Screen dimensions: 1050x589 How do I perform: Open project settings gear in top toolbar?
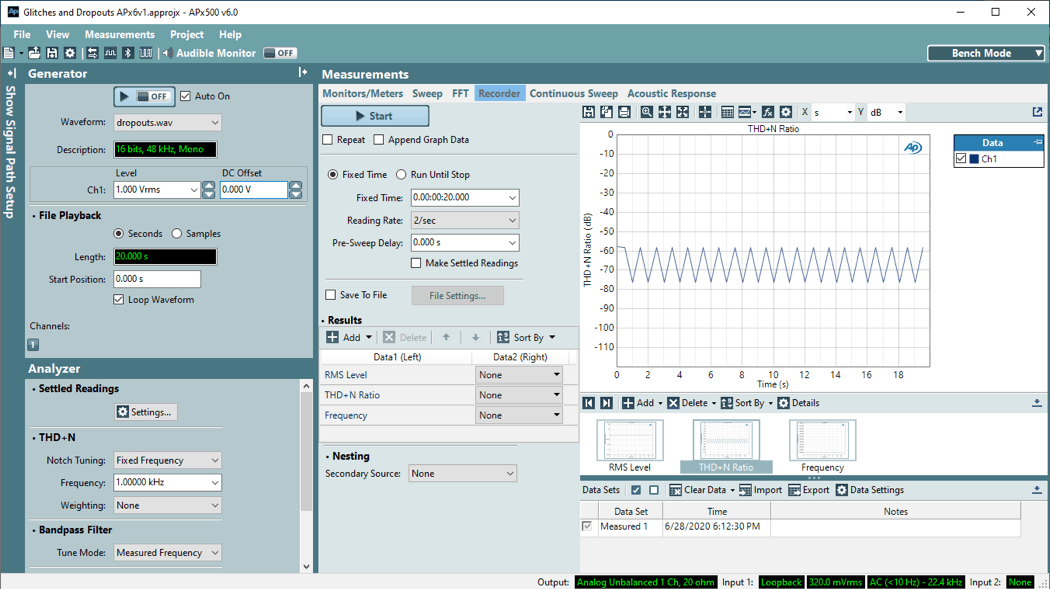tap(69, 53)
